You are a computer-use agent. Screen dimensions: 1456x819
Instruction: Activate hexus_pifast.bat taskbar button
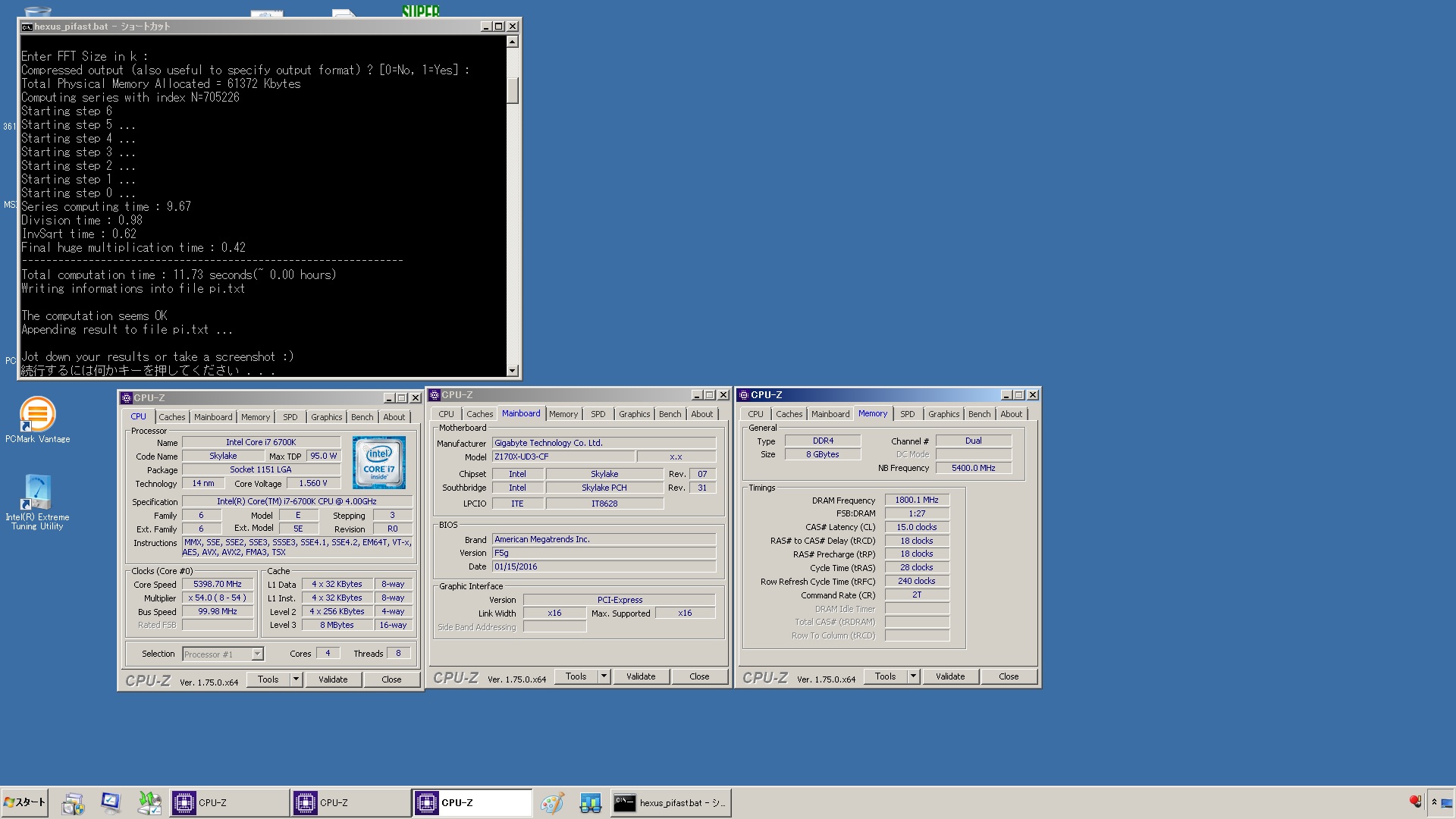(x=671, y=802)
